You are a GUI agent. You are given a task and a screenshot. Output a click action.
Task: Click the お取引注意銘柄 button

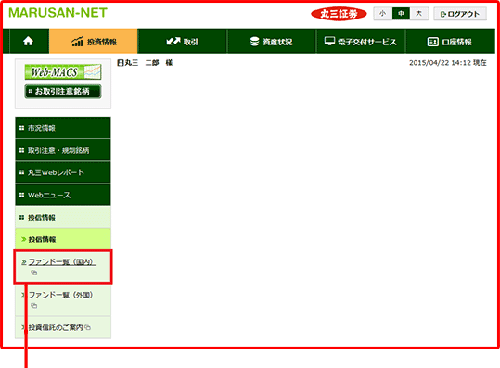[63, 91]
